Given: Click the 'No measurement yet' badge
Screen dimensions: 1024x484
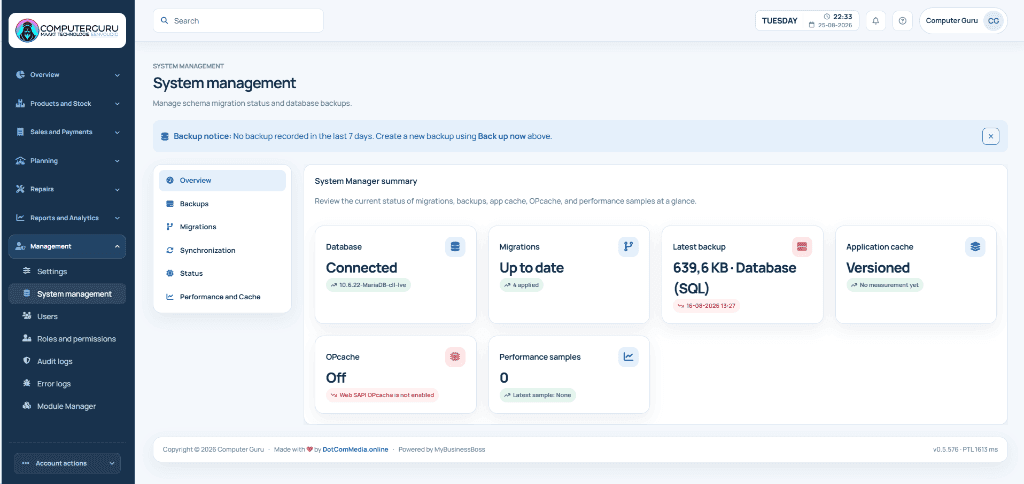Looking at the screenshot, I should [x=885, y=285].
